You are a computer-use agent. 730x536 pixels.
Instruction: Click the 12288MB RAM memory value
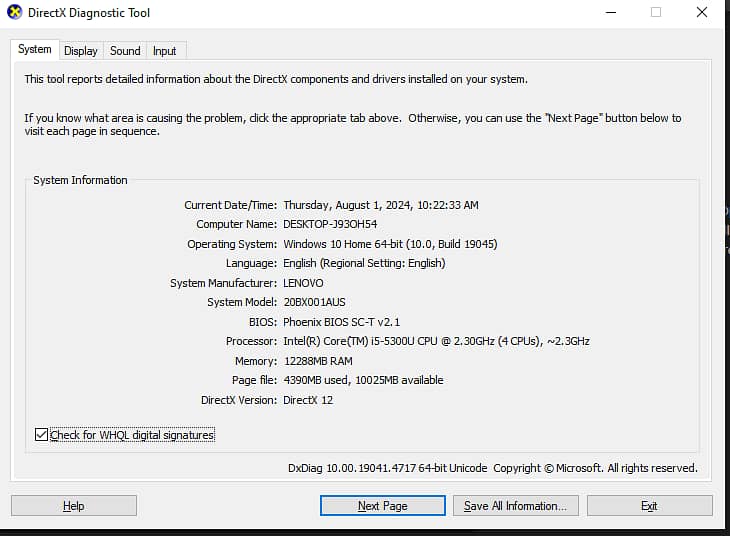point(318,361)
